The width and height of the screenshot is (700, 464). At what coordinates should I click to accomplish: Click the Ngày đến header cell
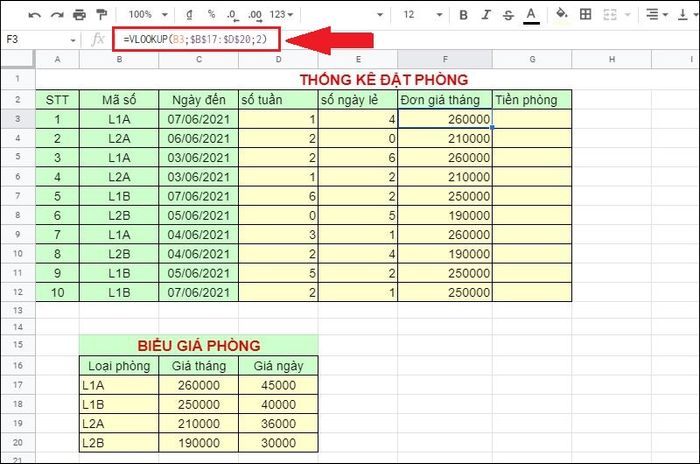199,100
